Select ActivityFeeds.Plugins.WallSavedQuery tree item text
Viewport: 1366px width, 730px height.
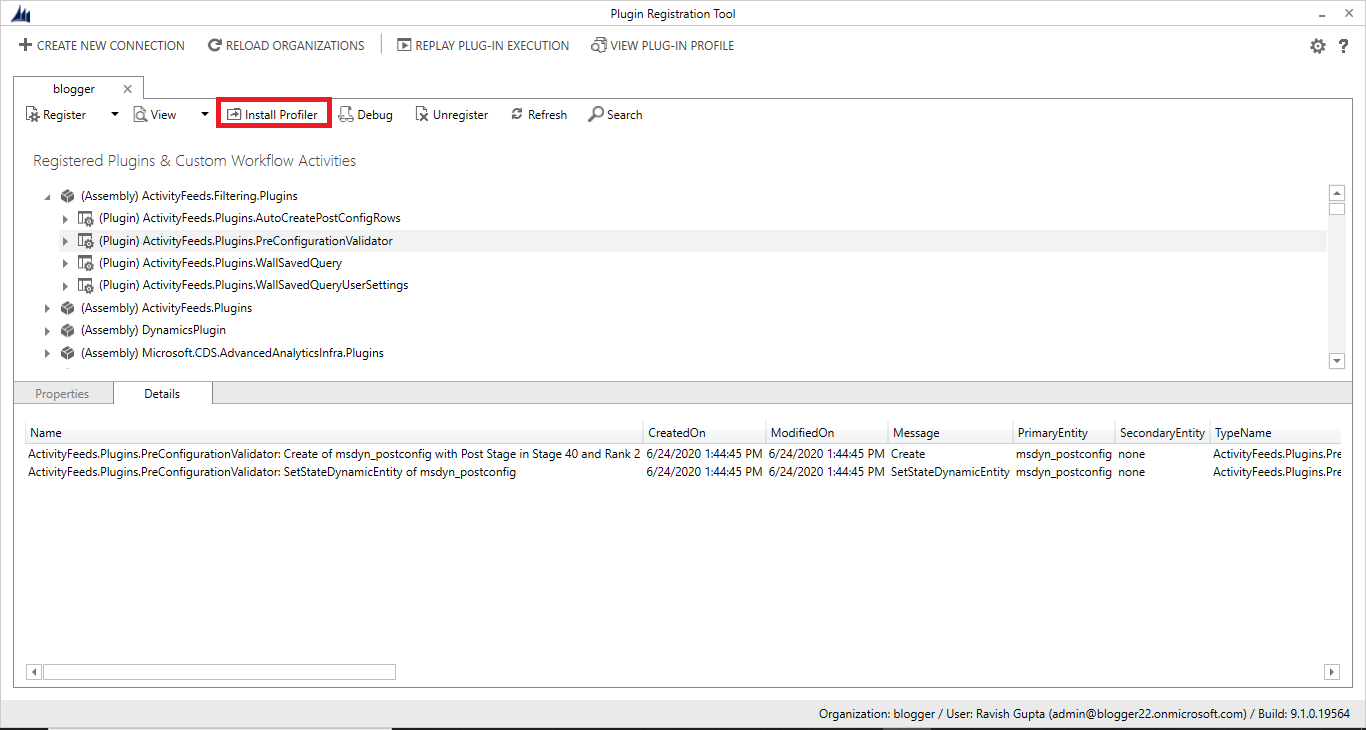[220, 263]
